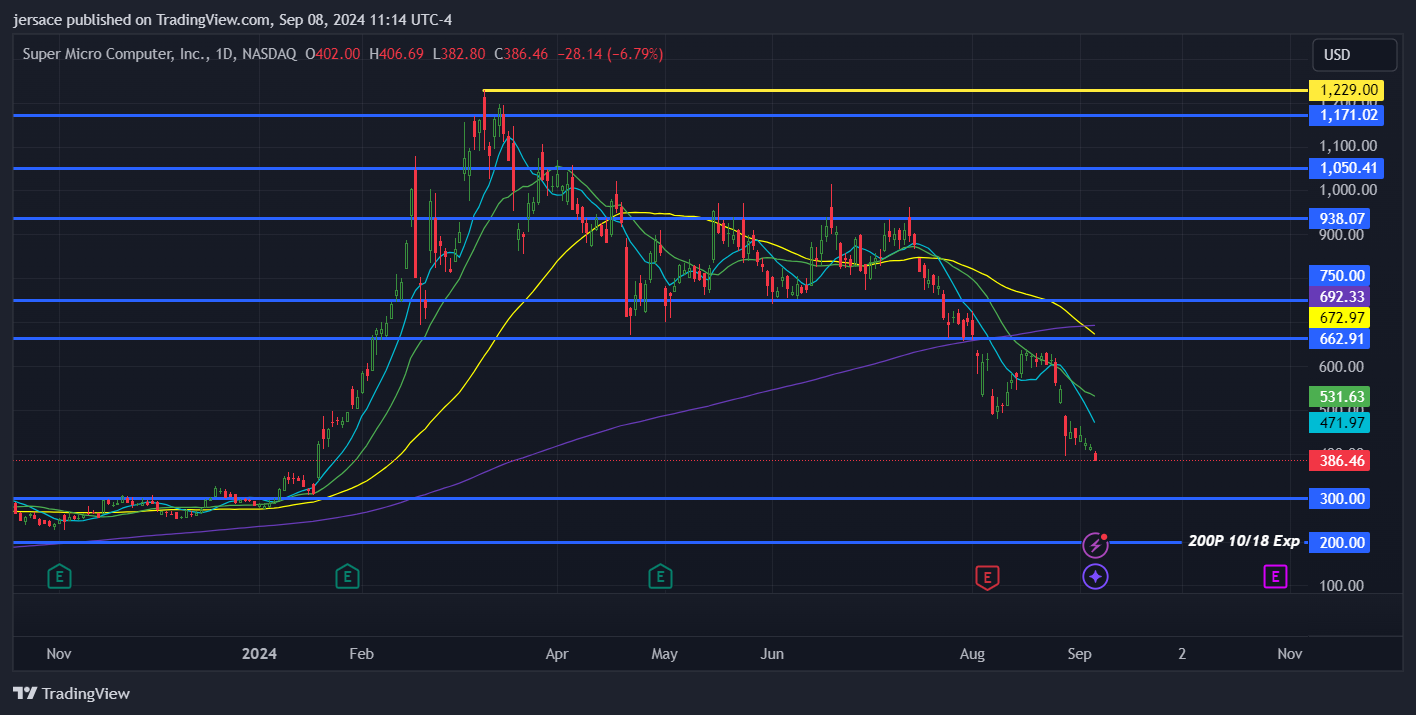Click the 1,100.00 axis value
Screen dimensions: 1416x715
(1347, 146)
